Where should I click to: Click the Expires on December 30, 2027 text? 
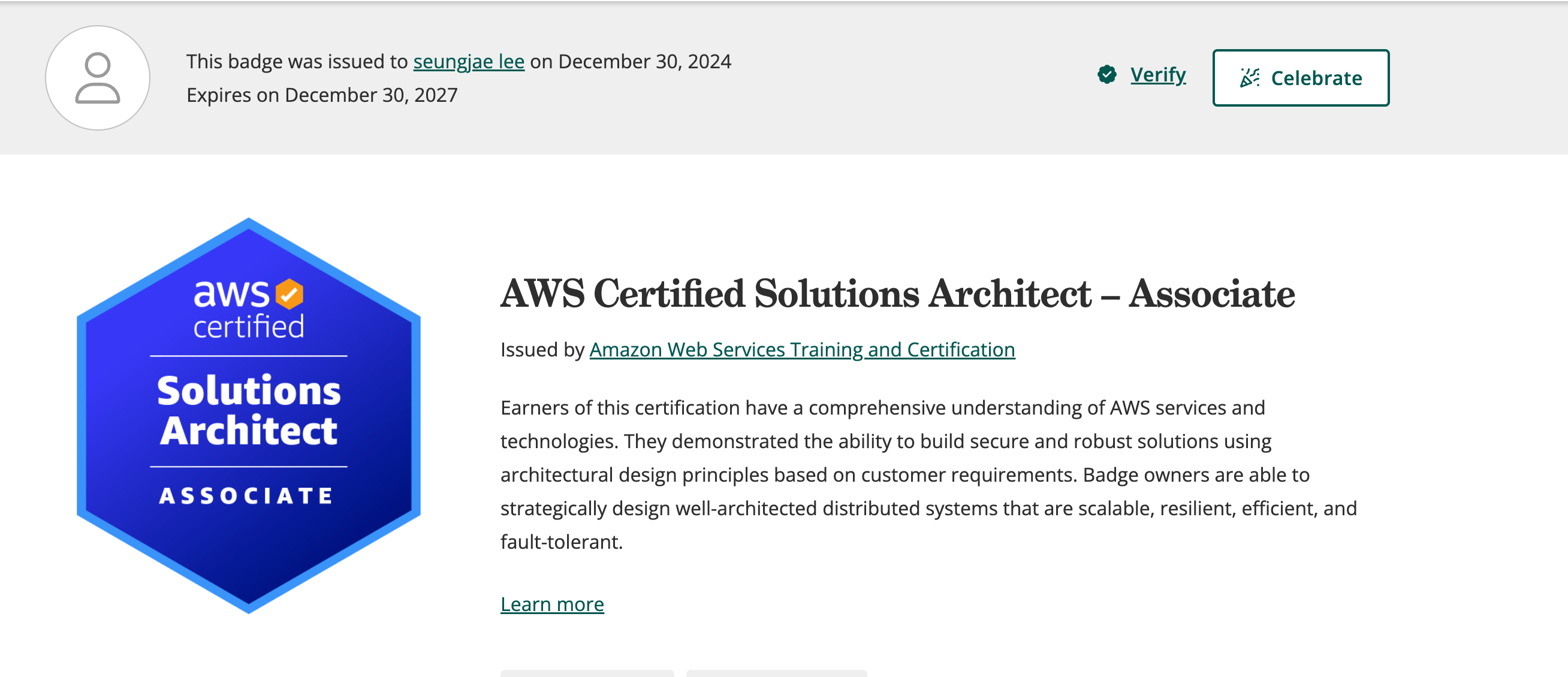321,95
